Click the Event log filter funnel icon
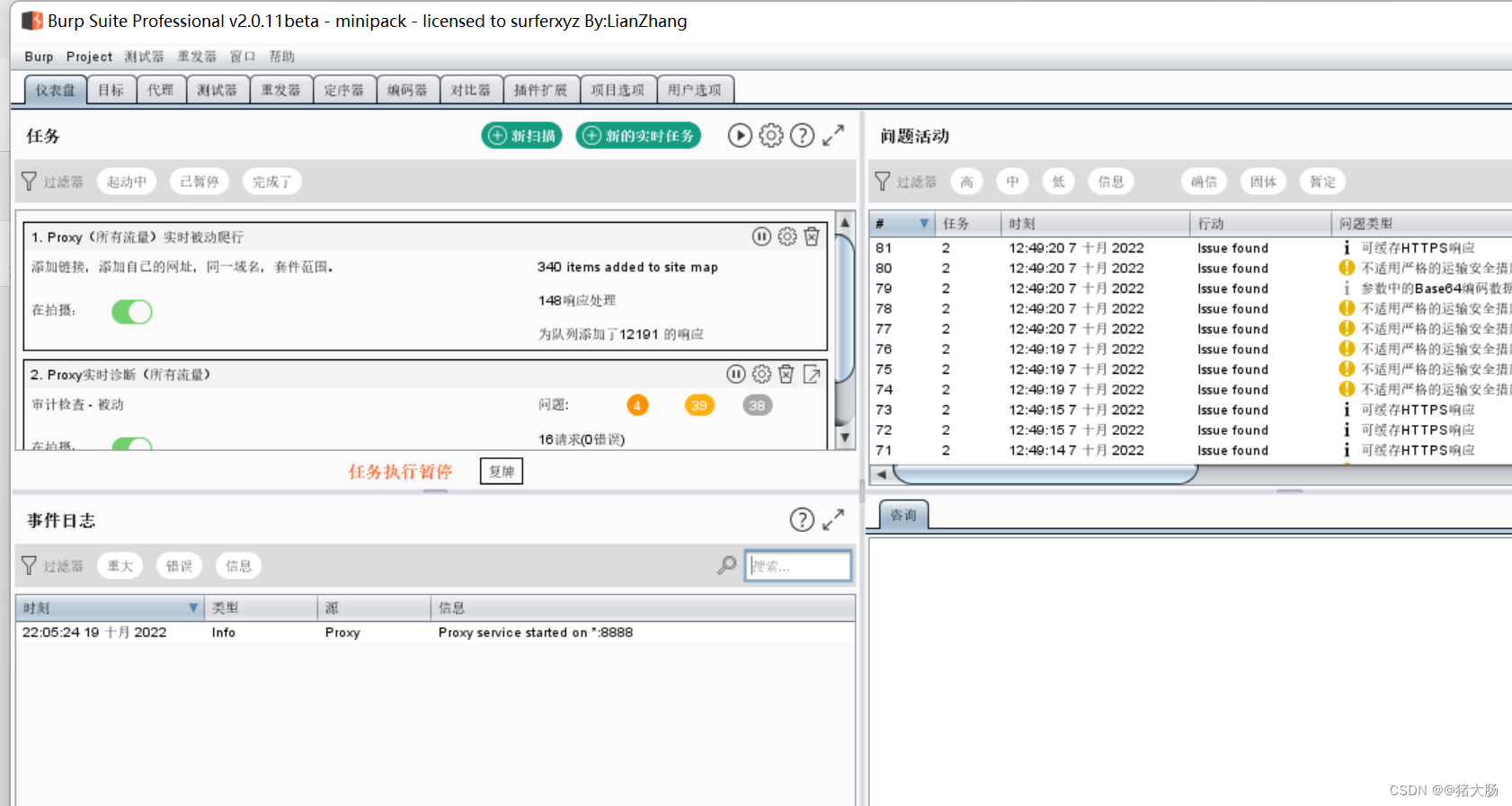 click(x=29, y=565)
